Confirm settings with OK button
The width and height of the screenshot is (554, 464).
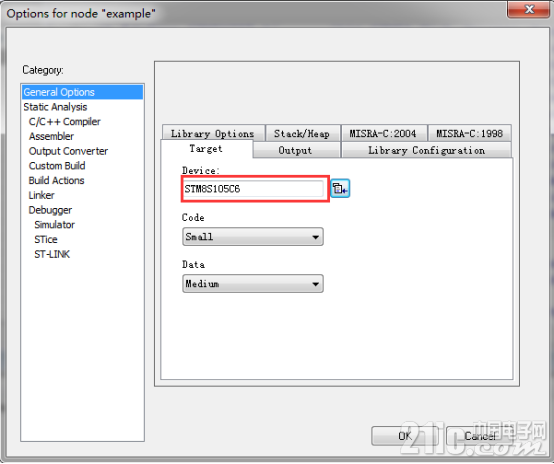(405, 436)
